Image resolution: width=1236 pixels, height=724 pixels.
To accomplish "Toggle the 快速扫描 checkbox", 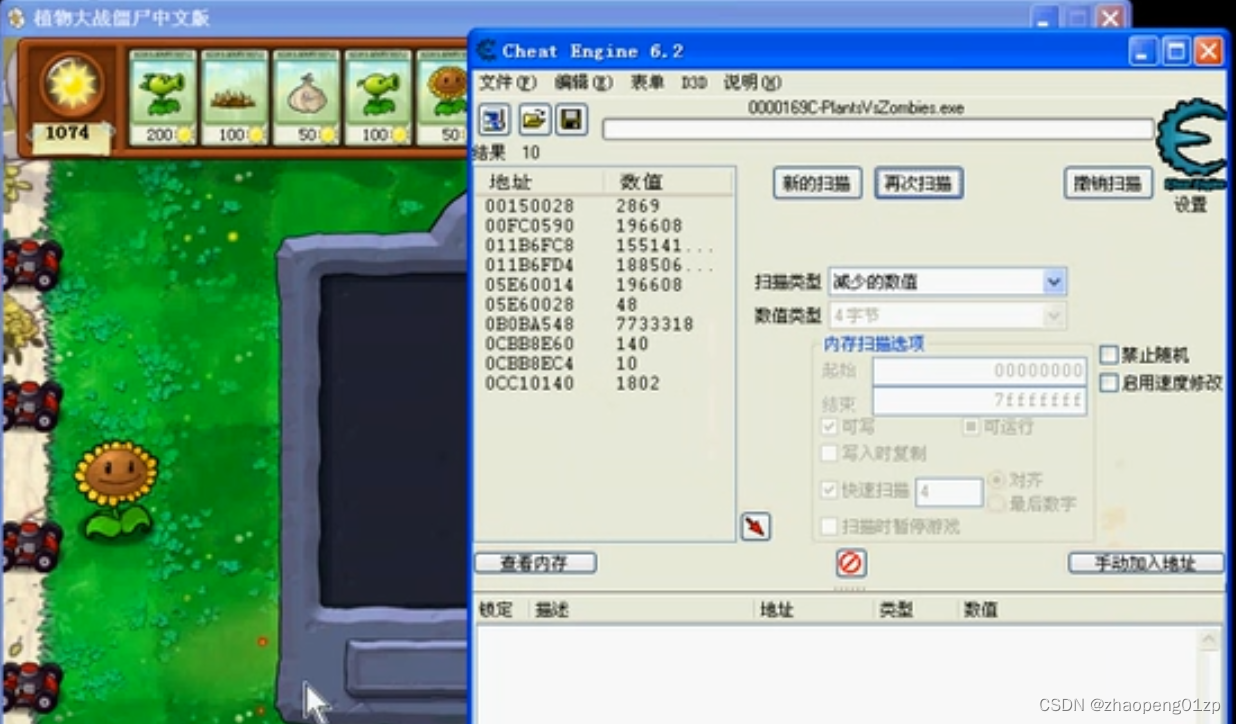I will [x=829, y=490].
